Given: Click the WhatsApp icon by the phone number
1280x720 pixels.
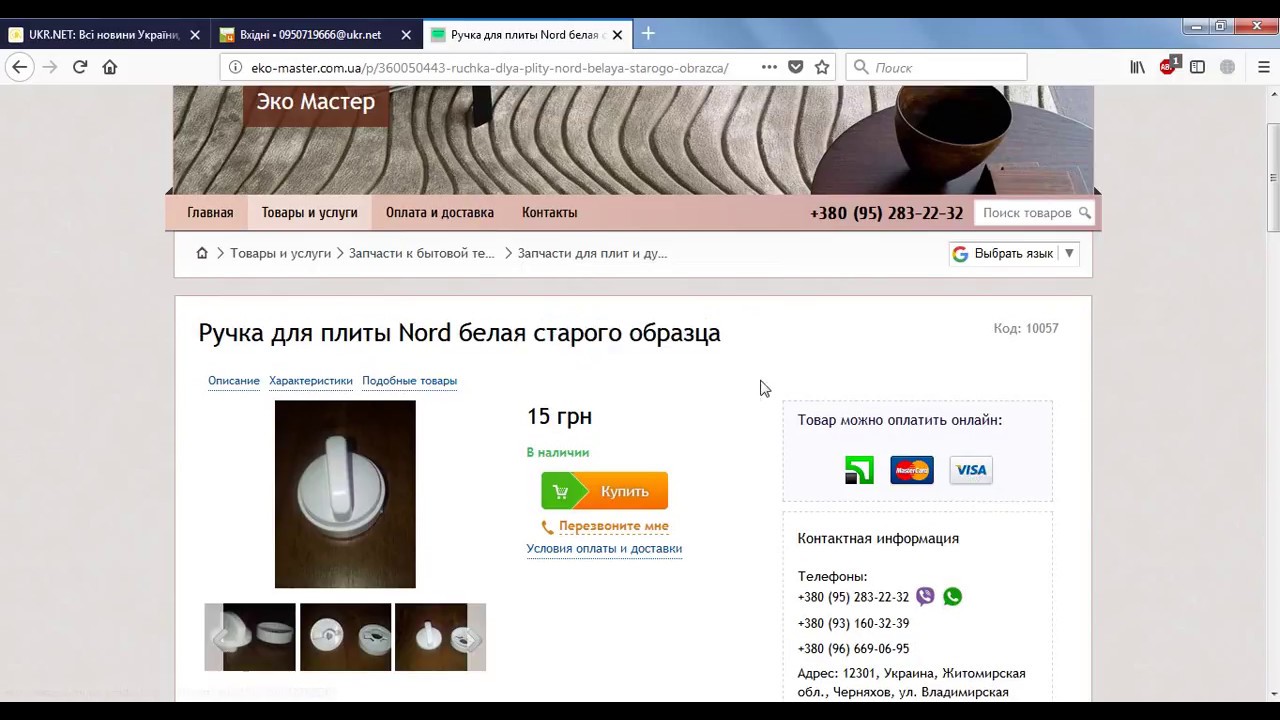Looking at the screenshot, I should (952, 596).
